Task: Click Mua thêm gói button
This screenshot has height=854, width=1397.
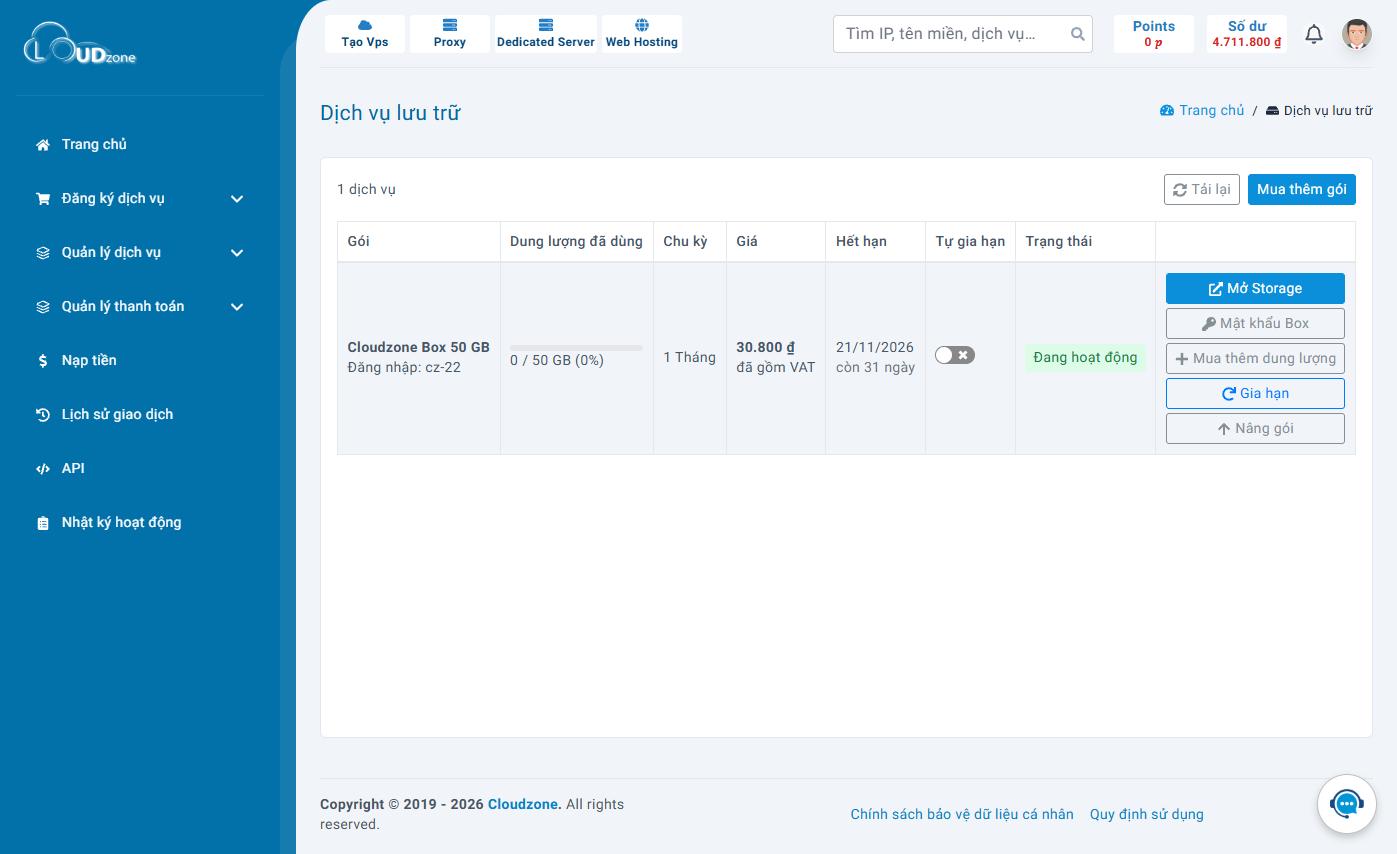Action: 1302,189
